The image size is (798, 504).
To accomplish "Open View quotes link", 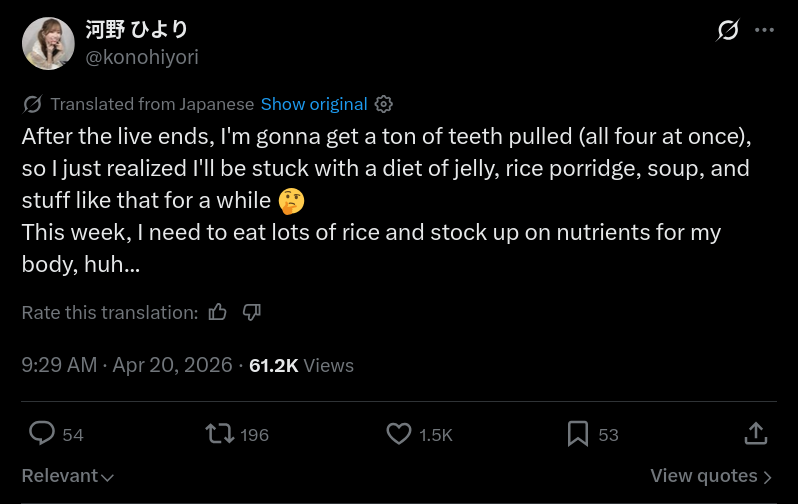I will tap(704, 476).
